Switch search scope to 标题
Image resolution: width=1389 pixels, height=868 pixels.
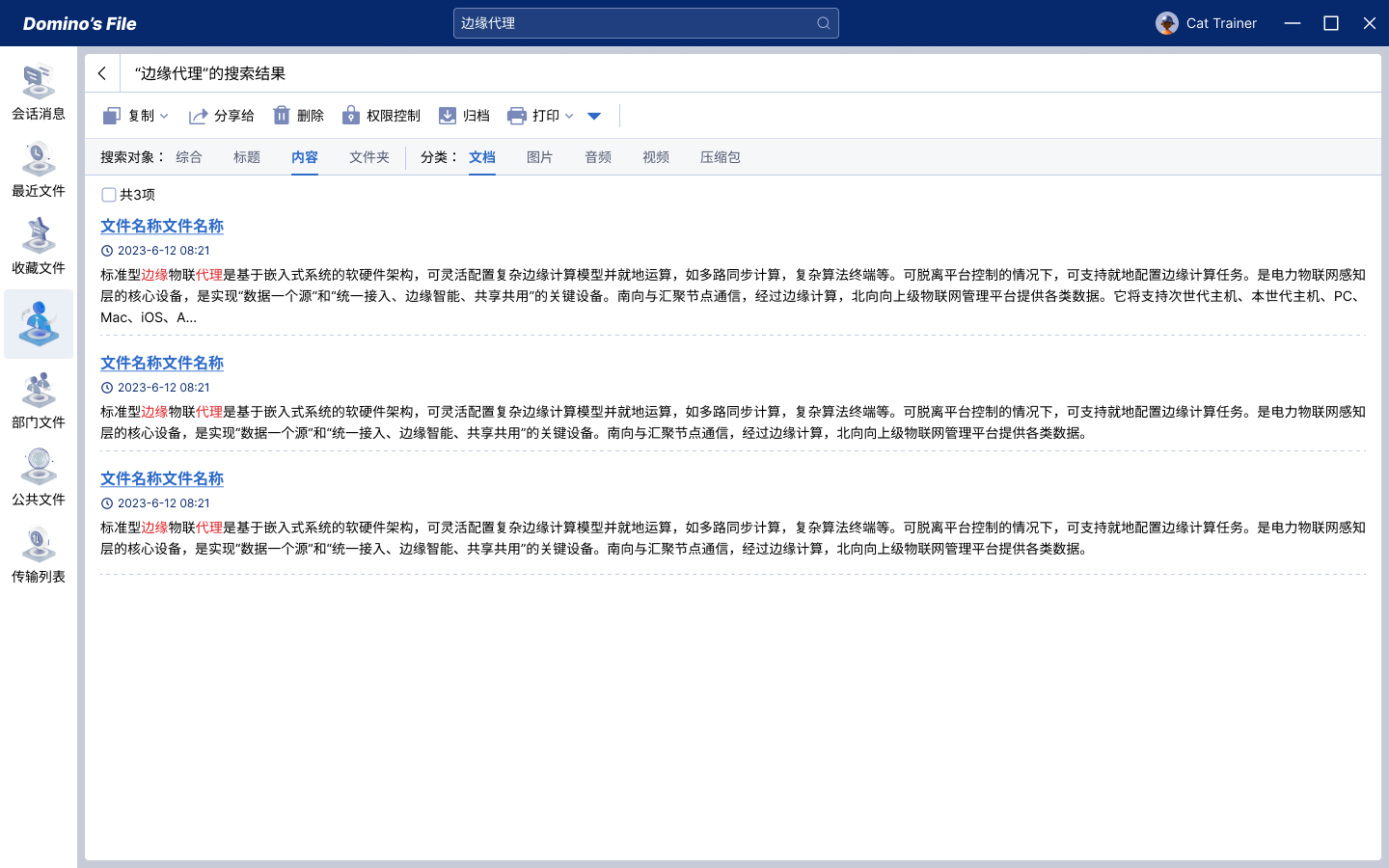tap(247, 157)
